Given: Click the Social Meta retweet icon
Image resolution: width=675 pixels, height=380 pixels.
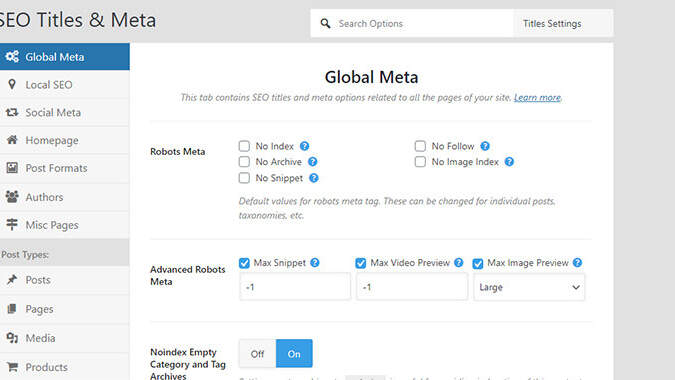Looking at the screenshot, I should (12, 112).
